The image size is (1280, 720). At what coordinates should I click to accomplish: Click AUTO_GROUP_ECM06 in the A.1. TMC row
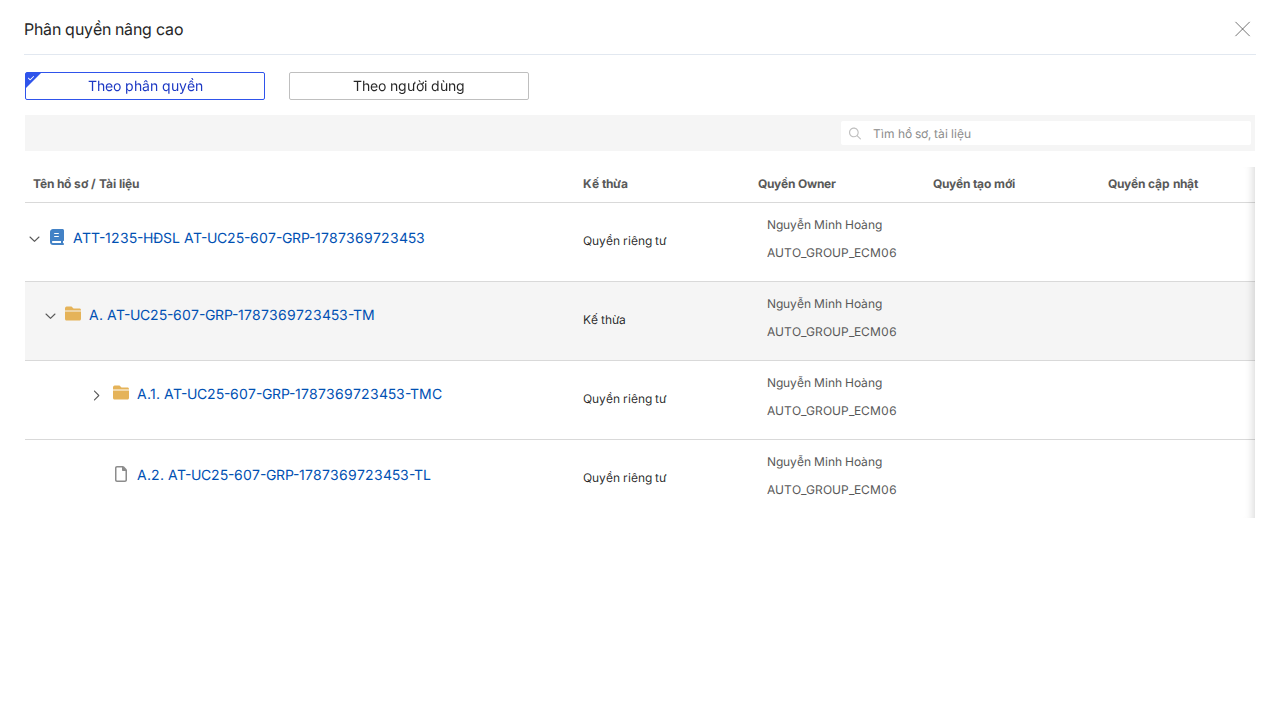[x=832, y=411]
